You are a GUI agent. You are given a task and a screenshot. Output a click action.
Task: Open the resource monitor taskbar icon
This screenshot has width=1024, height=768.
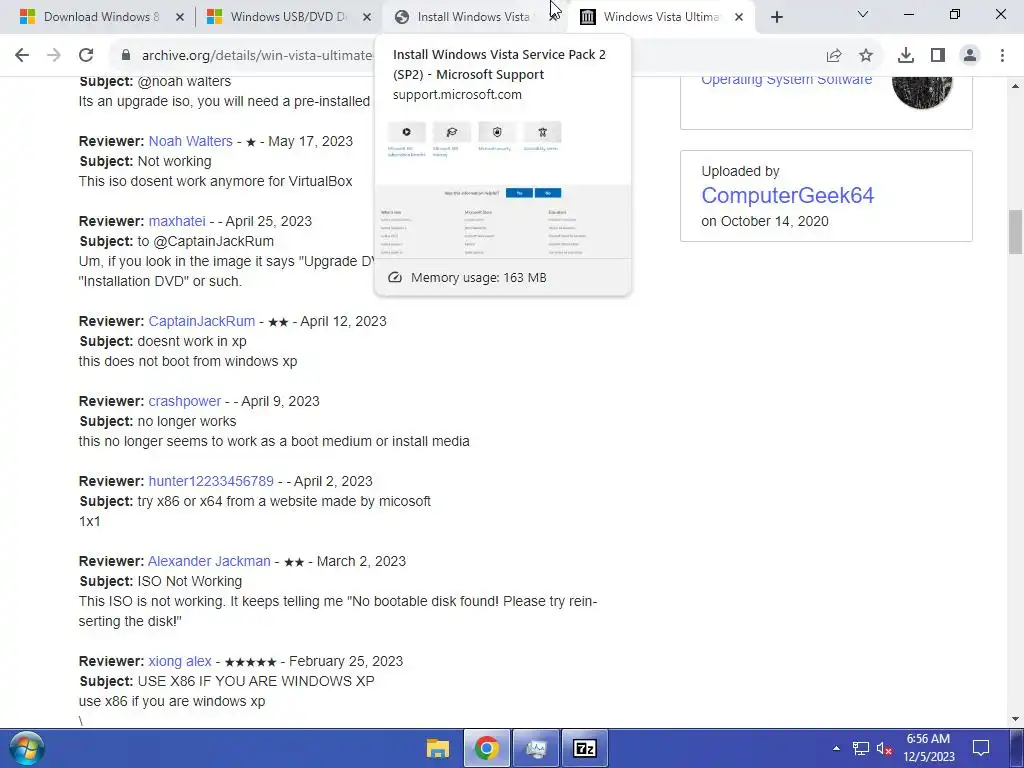point(536,748)
